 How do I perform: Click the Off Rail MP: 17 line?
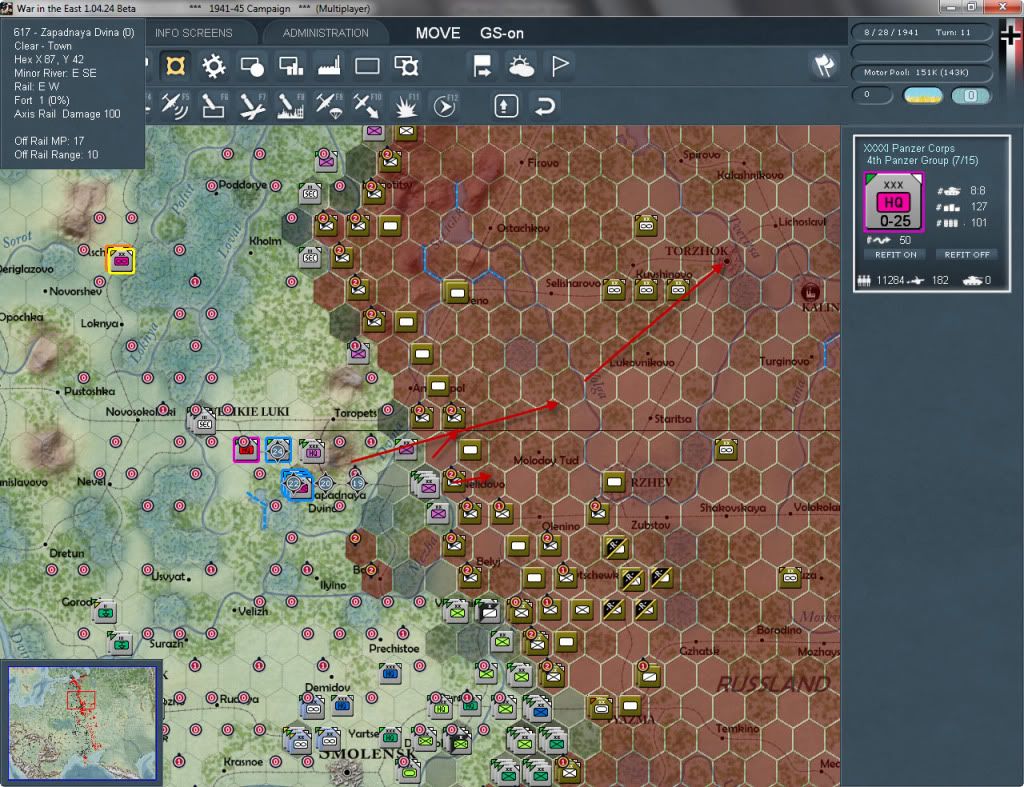click(x=49, y=140)
